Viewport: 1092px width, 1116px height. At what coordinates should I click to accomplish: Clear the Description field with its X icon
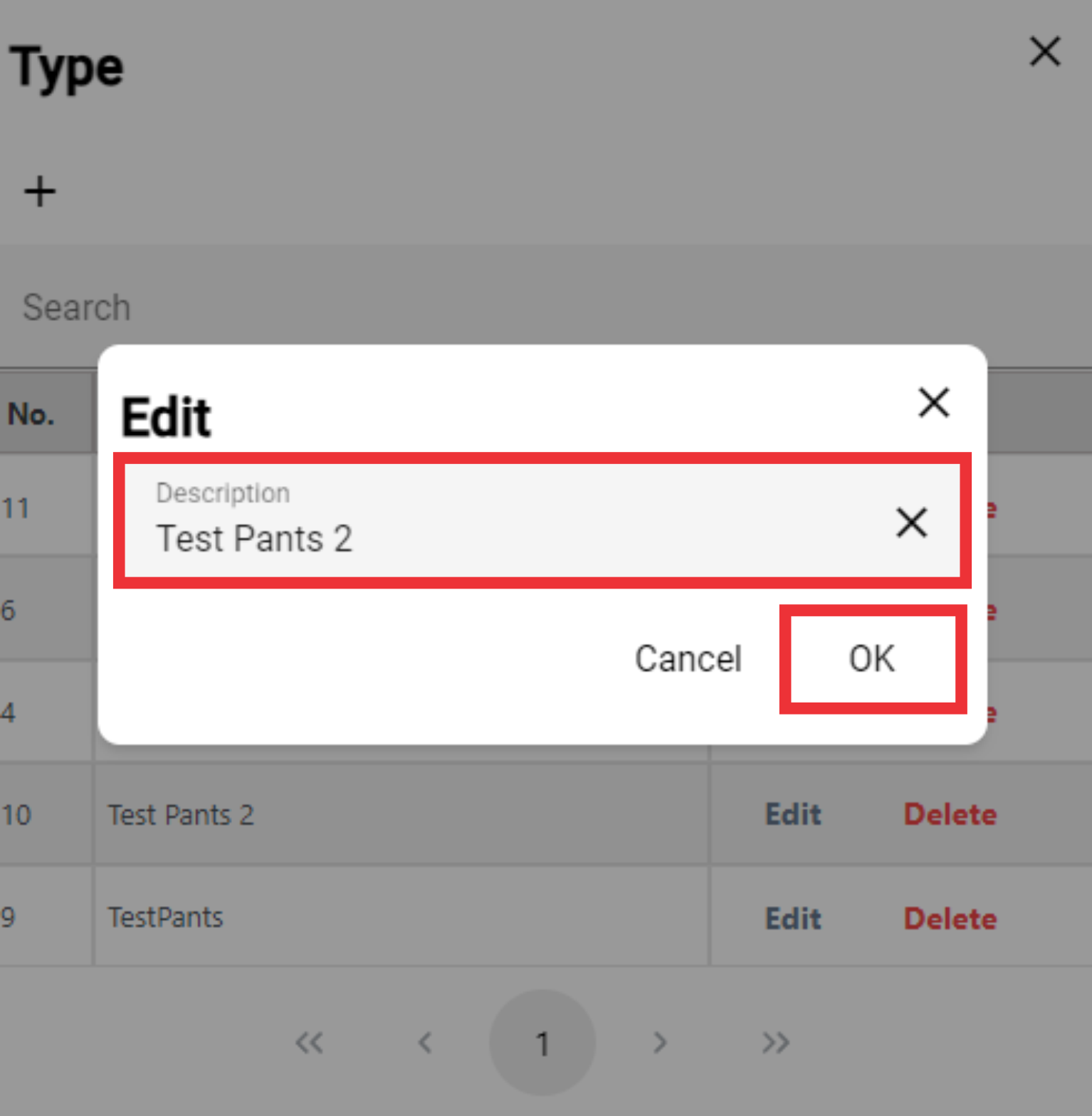(x=911, y=522)
